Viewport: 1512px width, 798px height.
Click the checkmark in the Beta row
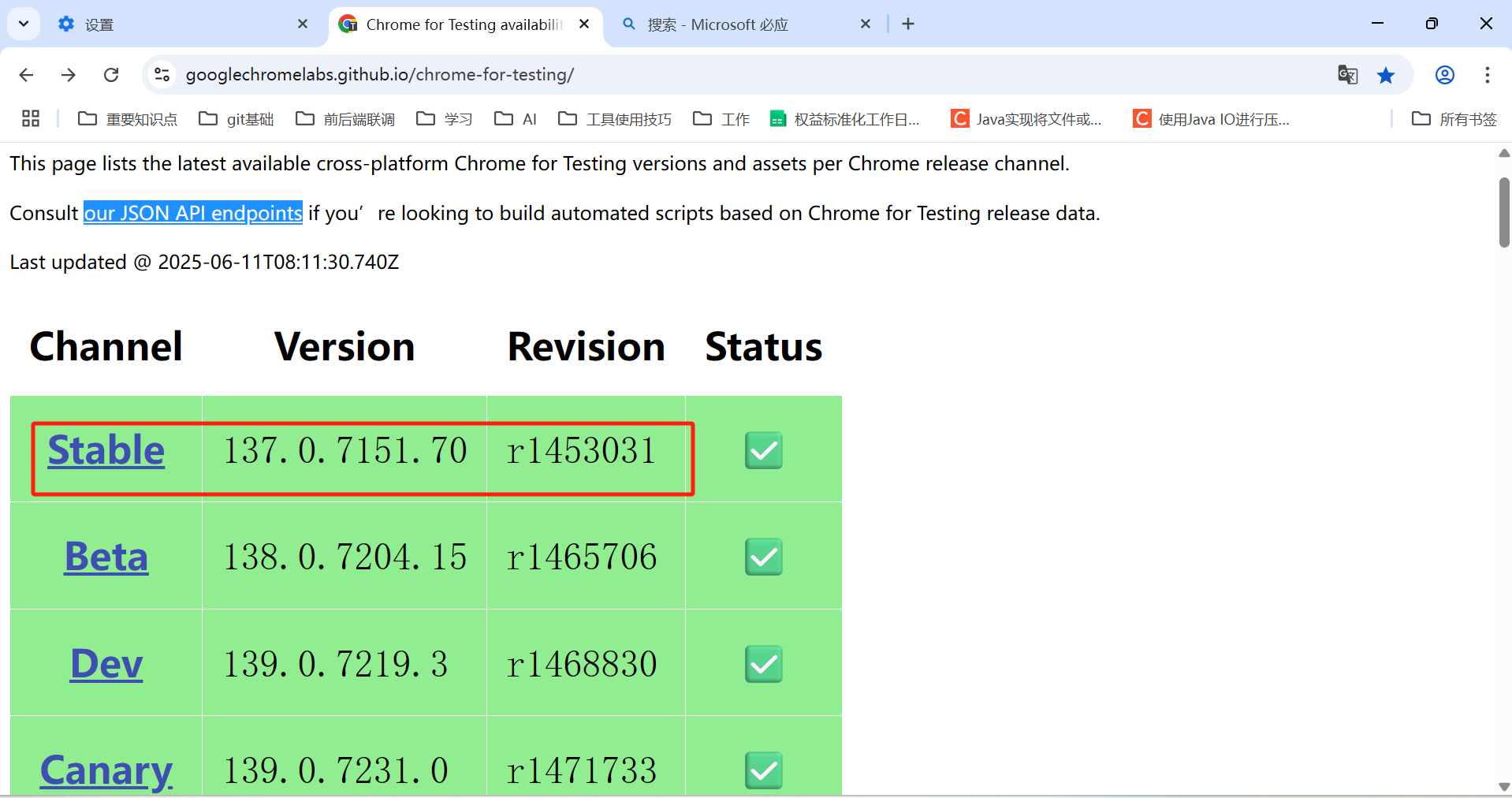pyautogui.click(x=762, y=557)
